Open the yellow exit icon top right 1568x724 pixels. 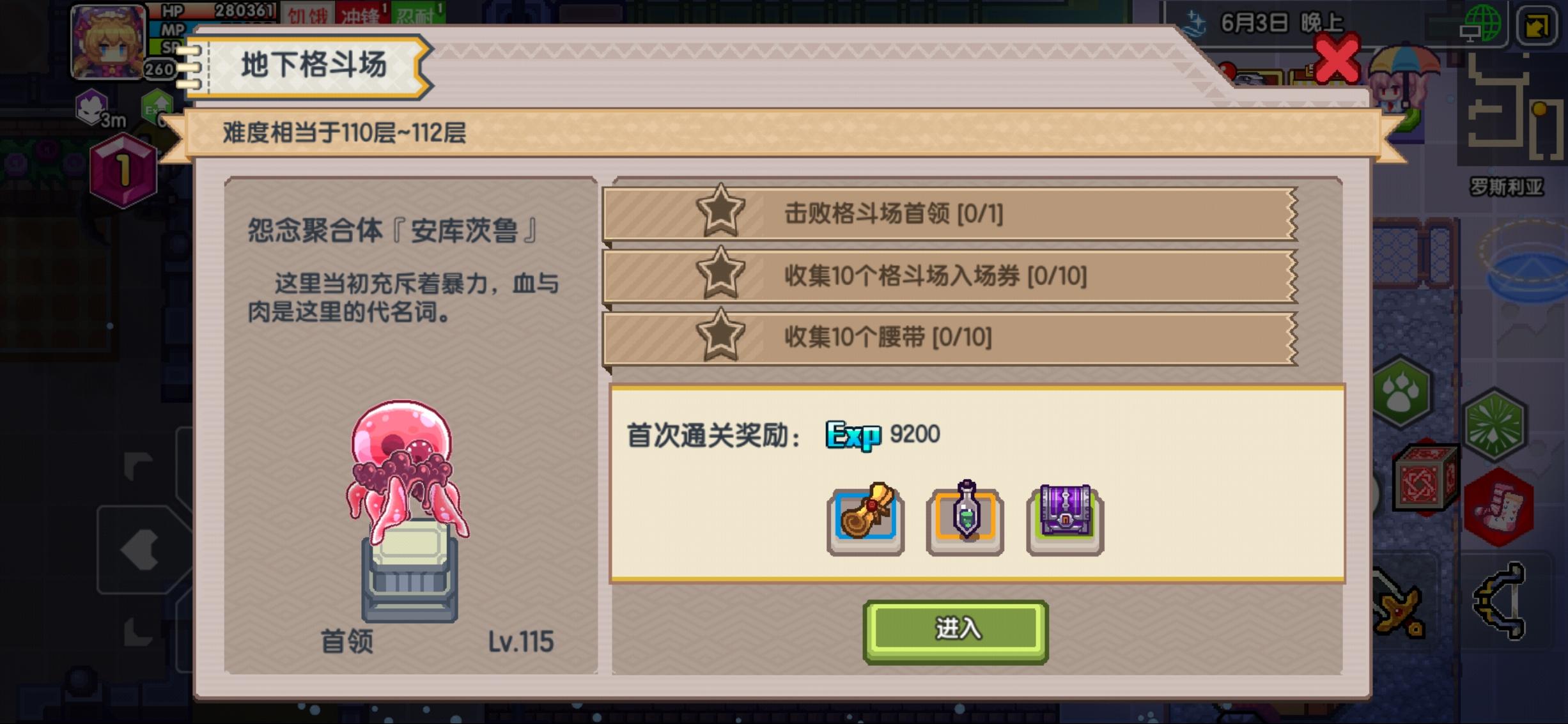click(x=1537, y=26)
